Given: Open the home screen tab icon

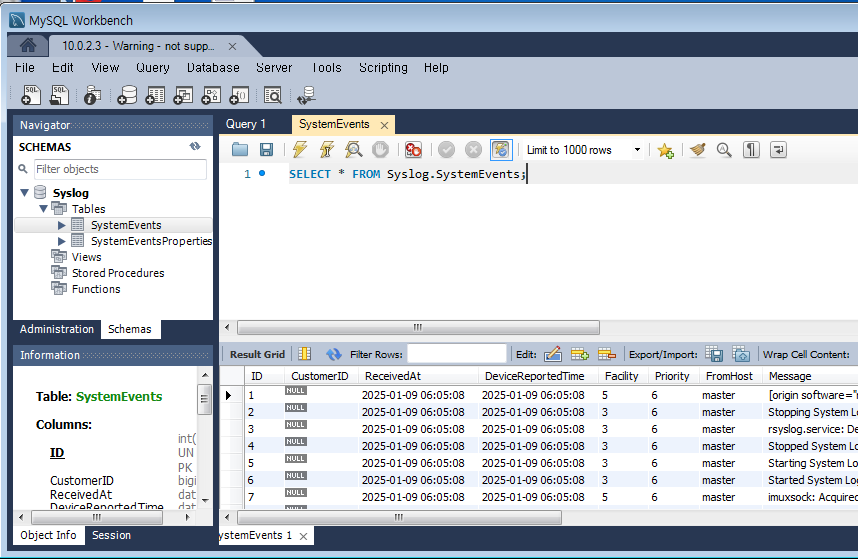Looking at the screenshot, I should click(x=28, y=45).
